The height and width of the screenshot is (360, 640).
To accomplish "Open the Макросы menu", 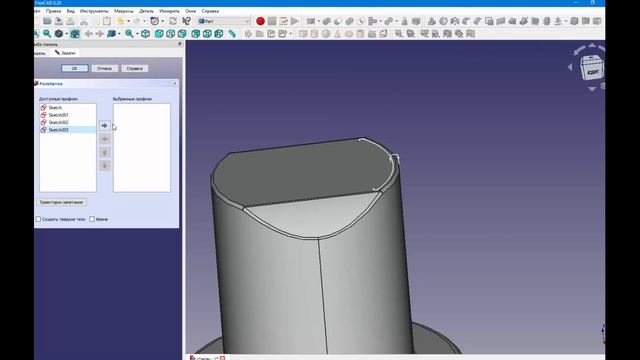I will (124, 11).
